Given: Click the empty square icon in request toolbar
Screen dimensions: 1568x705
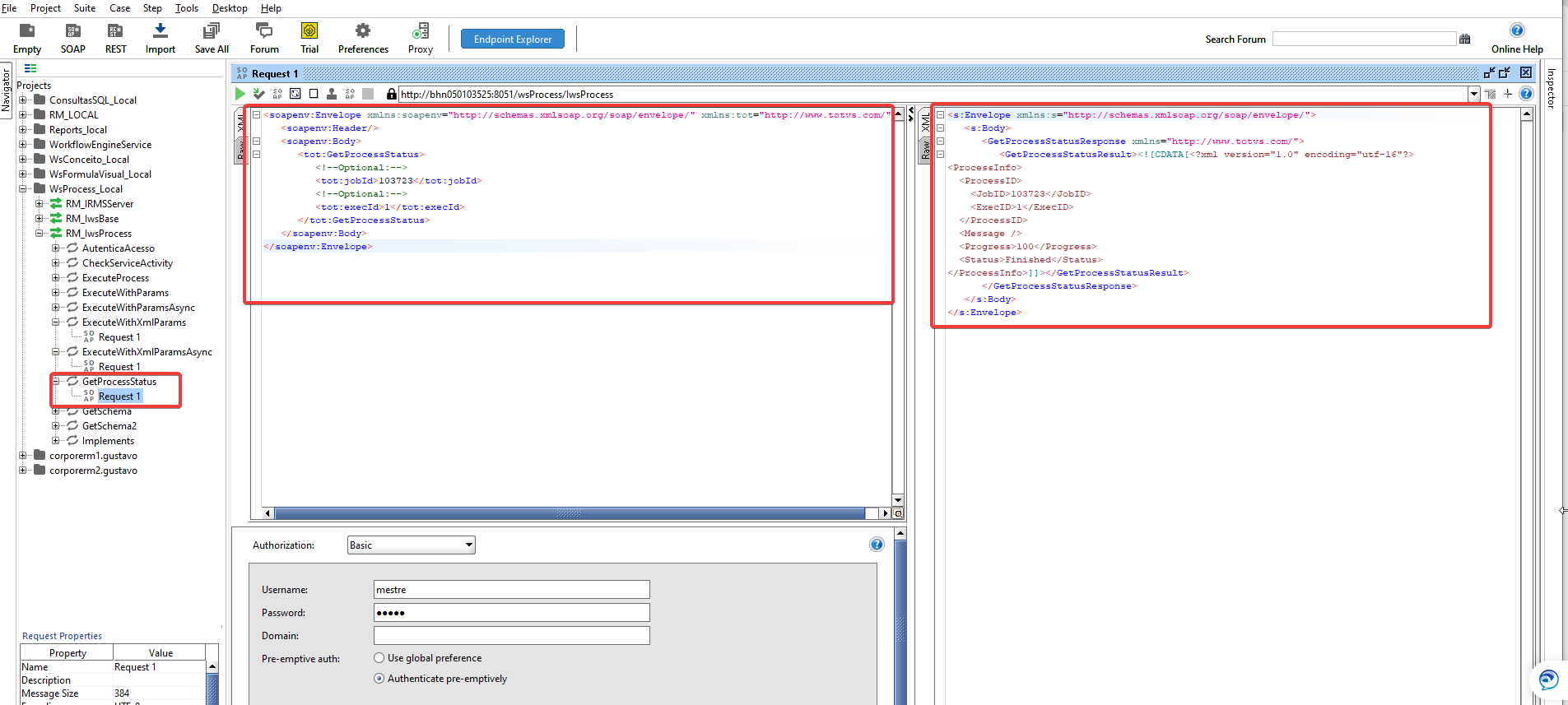Looking at the screenshot, I should [x=314, y=94].
